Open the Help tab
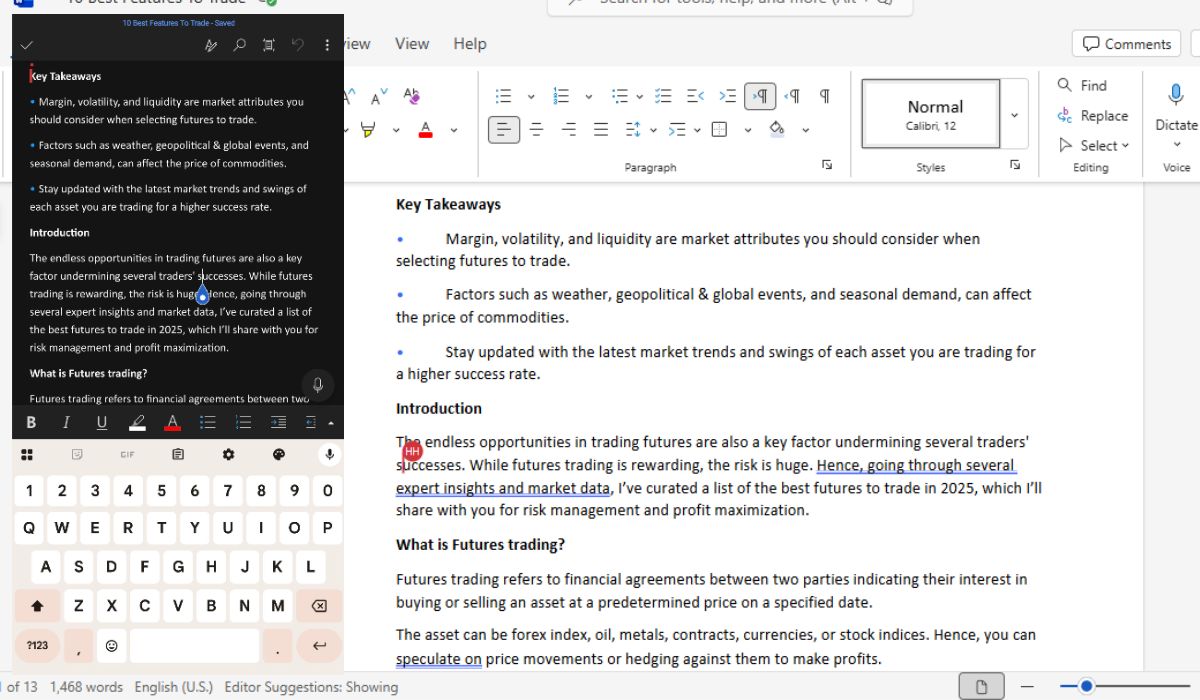 pyautogui.click(x=470, y=44)
